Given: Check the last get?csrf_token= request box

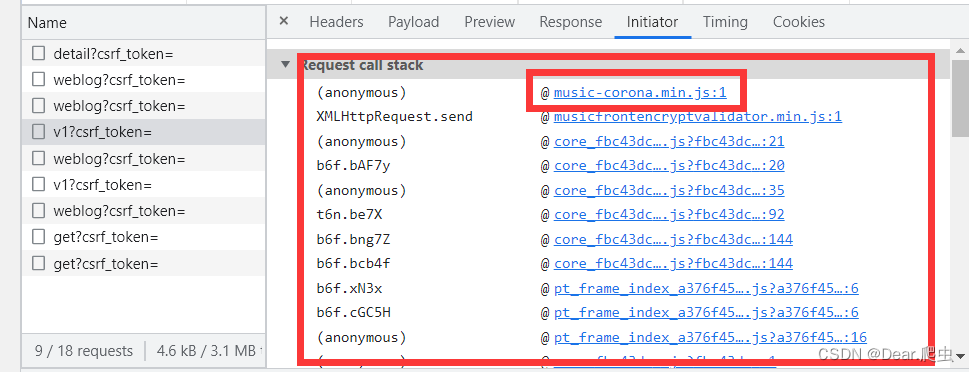Looking at the screenshot, I should 39,264.
